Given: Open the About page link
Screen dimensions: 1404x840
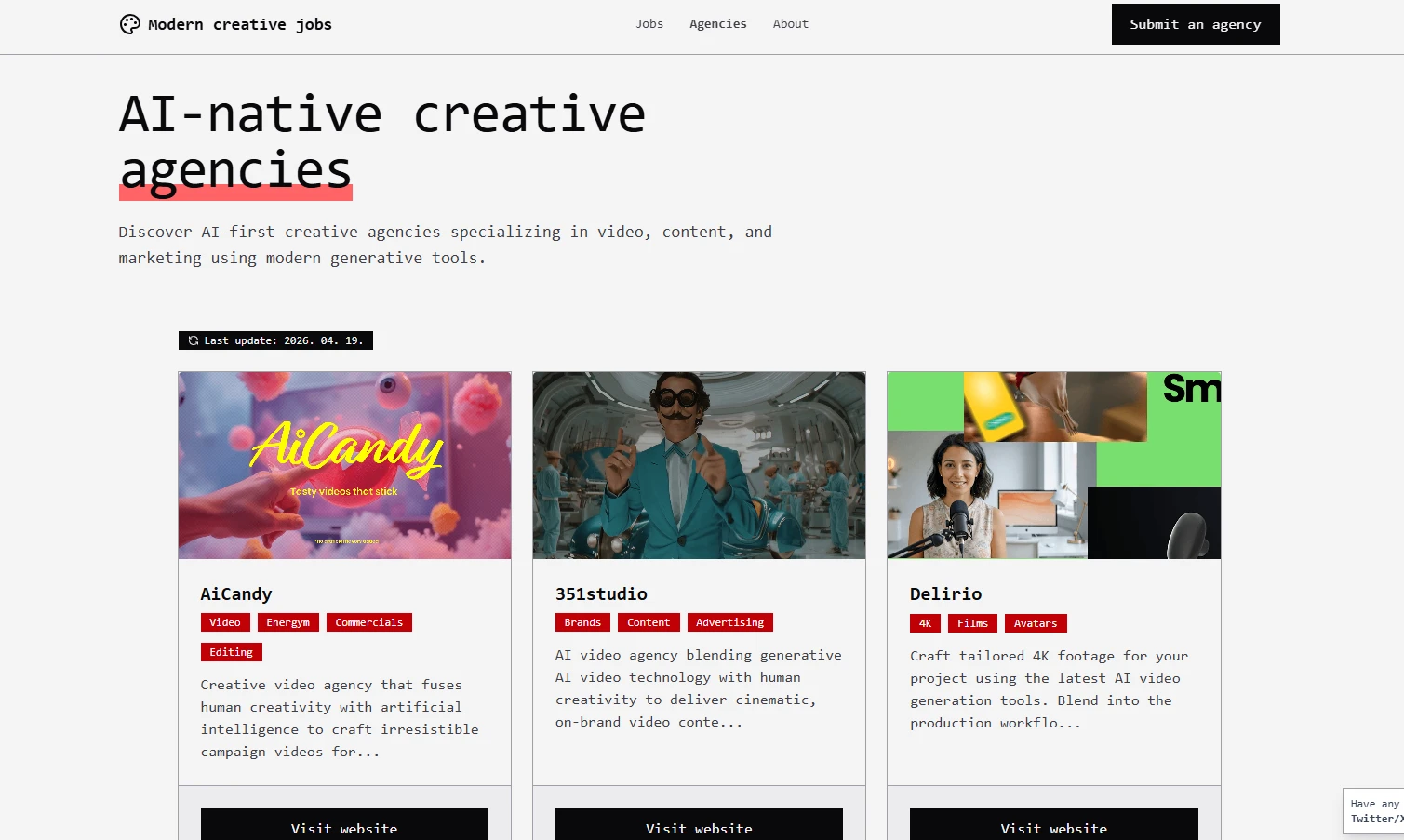Looking at the screenshot, I should 790,24.
